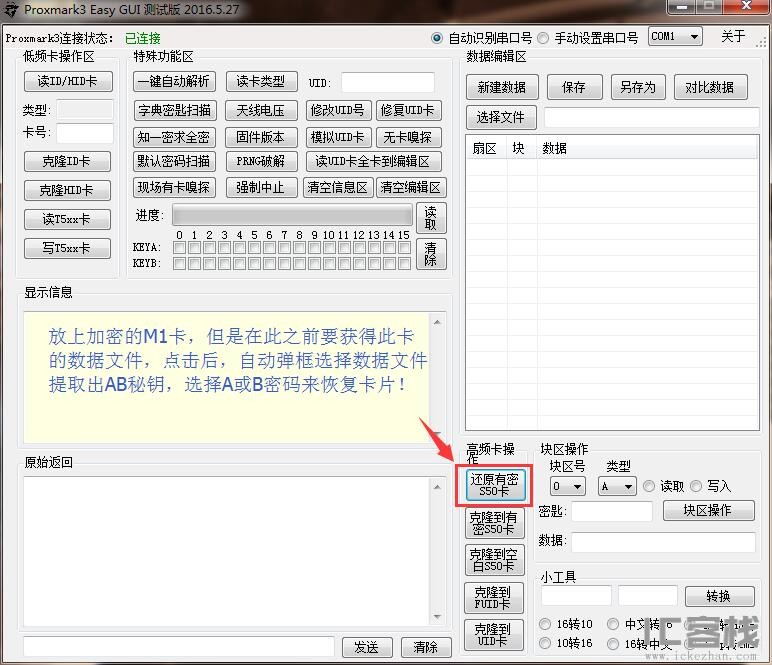772x665 pixels.
Task: Open the 块区号 dropdown showing 0
Action: click(x=568, y=486)
